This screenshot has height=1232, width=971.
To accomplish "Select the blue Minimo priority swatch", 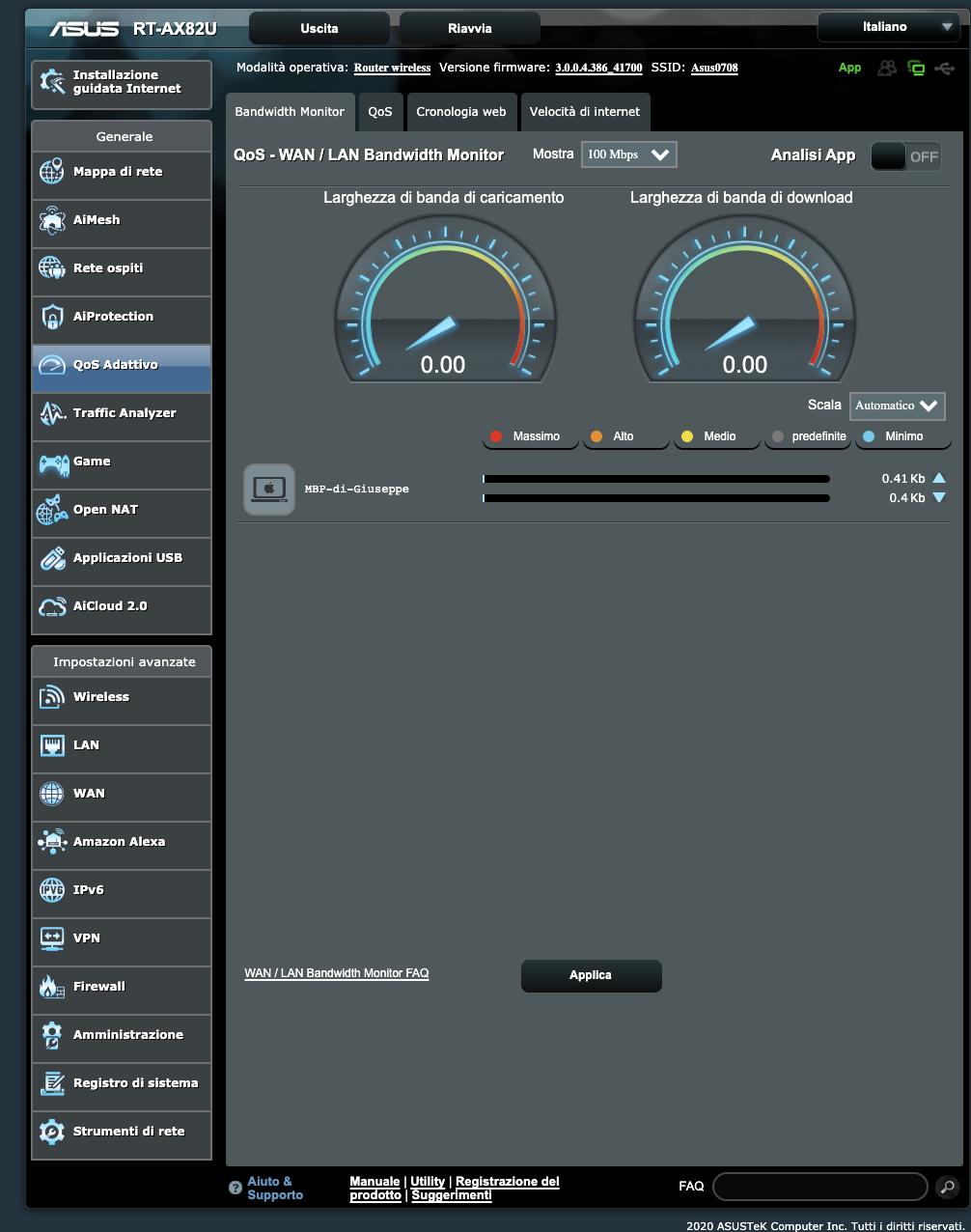I will tap(869, 436).
